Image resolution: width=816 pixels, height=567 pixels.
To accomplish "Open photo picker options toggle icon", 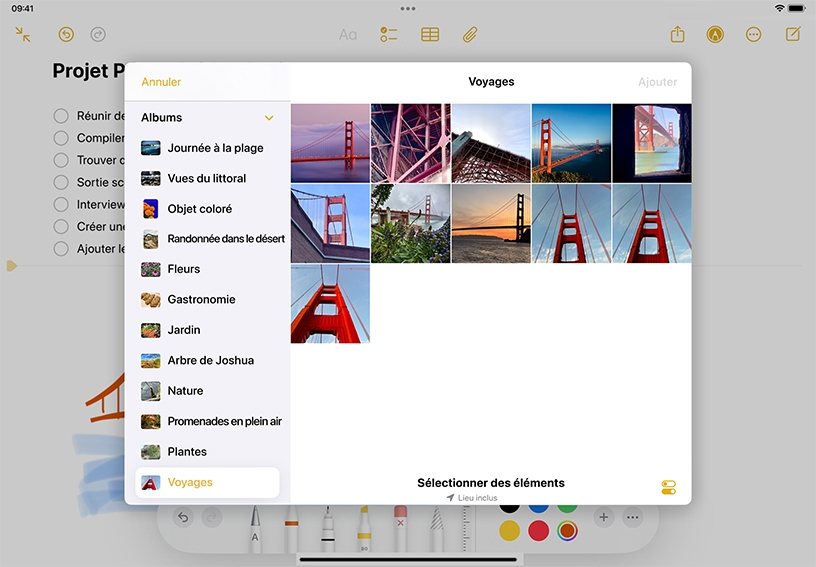I will [669, 487].
